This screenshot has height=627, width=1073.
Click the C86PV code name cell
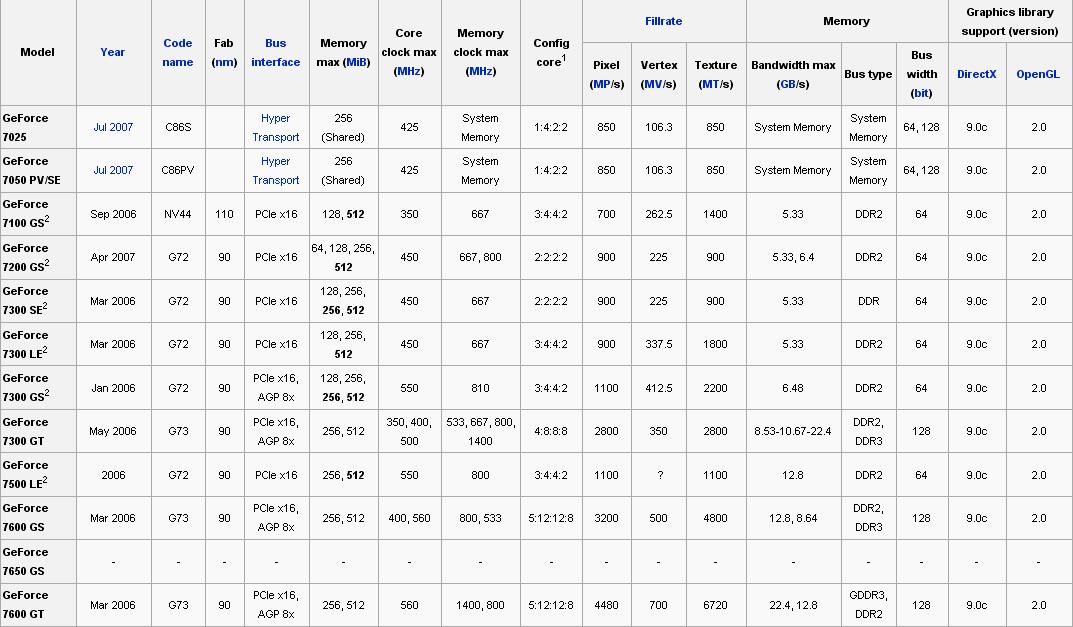click(178, 170)
